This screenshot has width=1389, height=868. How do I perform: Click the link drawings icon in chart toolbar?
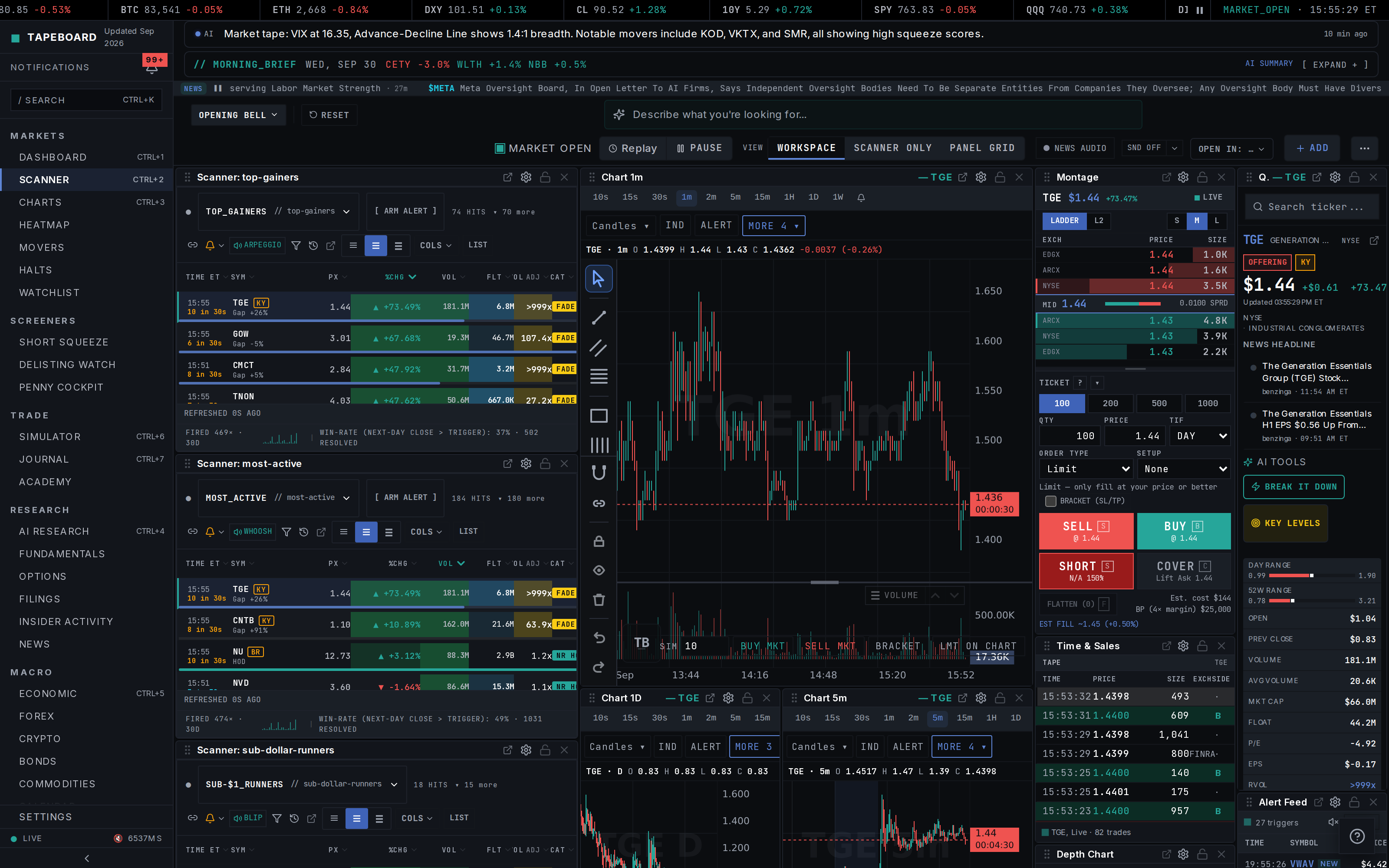[x=599, y=503]
